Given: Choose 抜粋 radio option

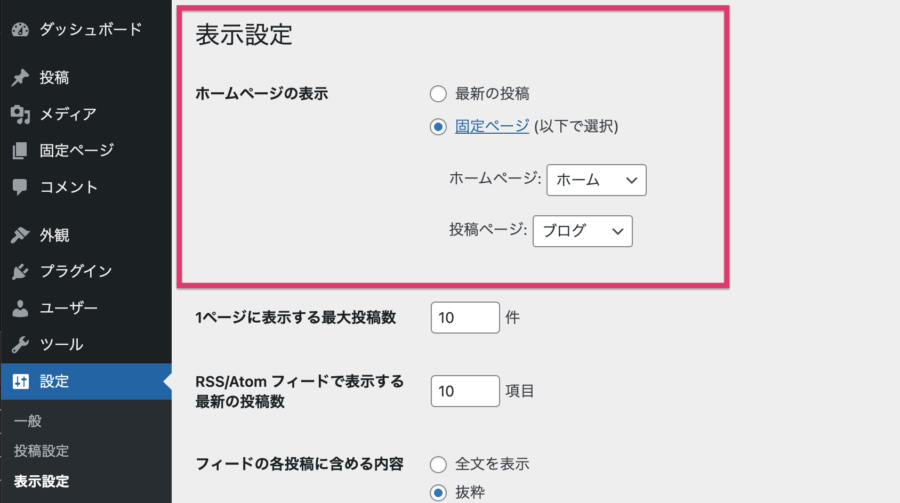Looking at the screenshot, I should click(x=437, y=492).
